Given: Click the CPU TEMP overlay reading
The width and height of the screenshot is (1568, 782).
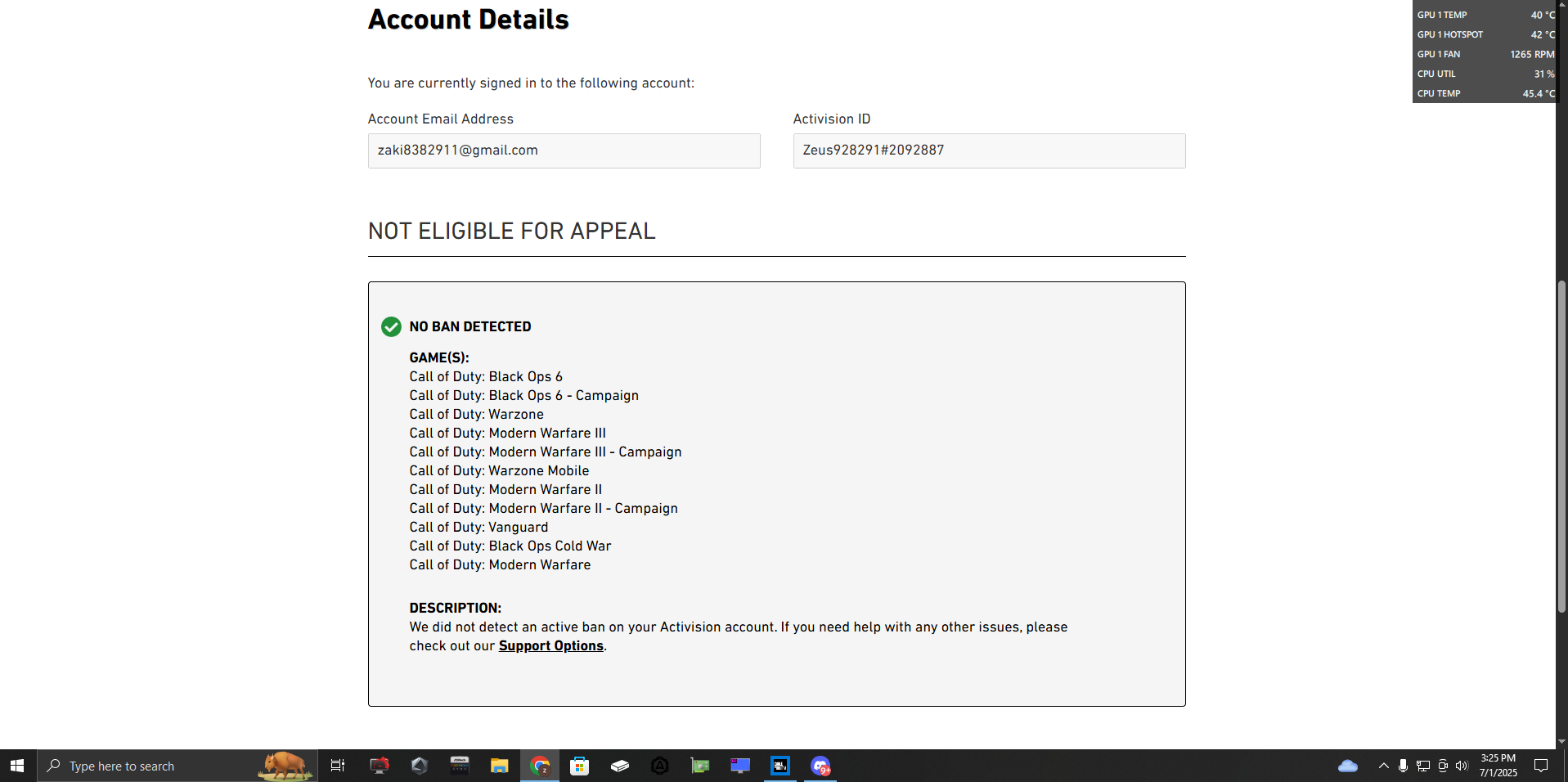Looking at the screenshot, I should tap(1485, 93).
